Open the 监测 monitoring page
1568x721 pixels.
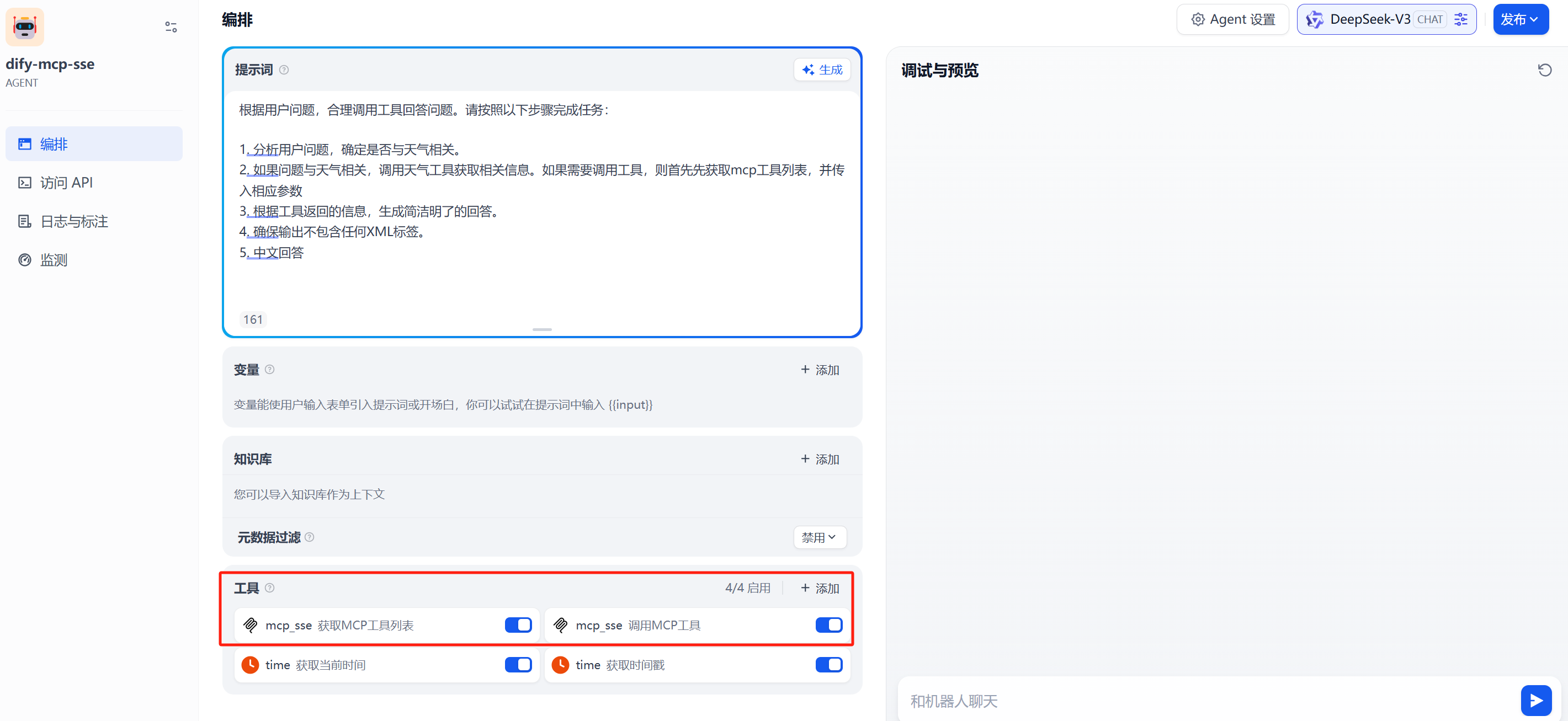pos(94,260)
